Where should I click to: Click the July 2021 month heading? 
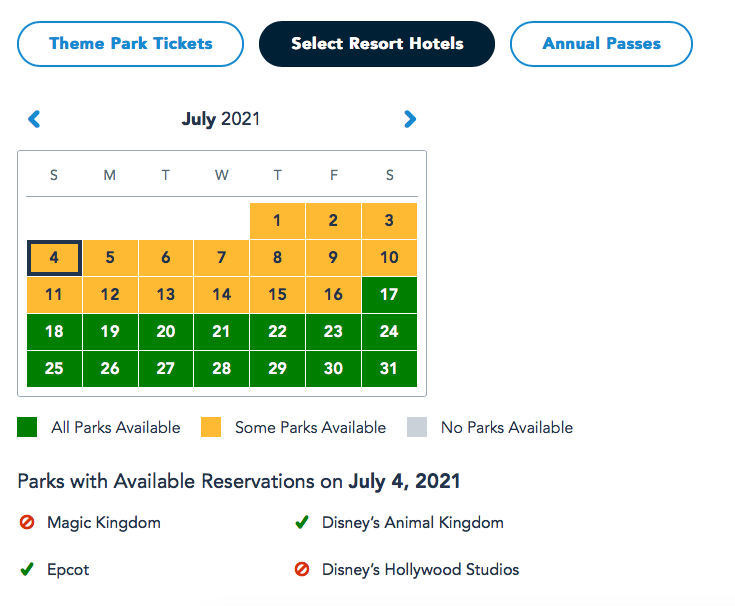click(221, 120)
